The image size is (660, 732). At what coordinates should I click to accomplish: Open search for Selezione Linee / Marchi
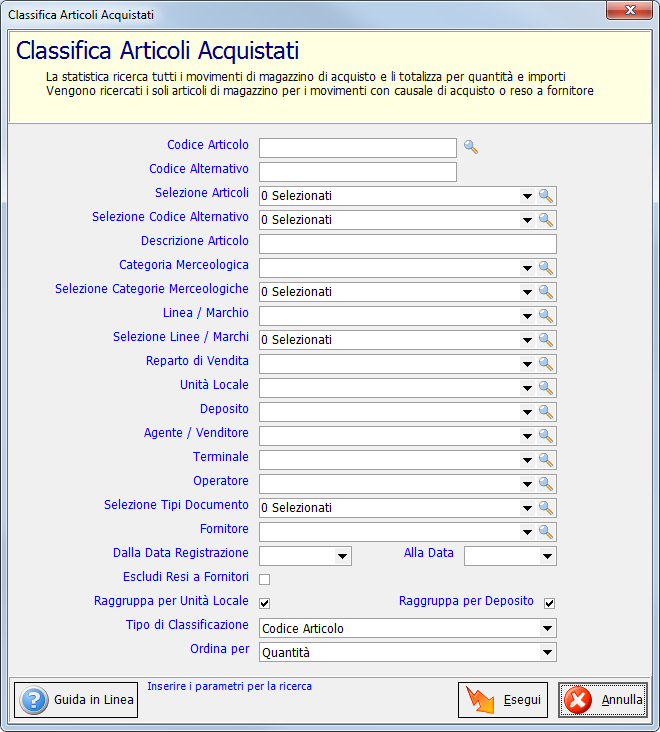[546, 340]
